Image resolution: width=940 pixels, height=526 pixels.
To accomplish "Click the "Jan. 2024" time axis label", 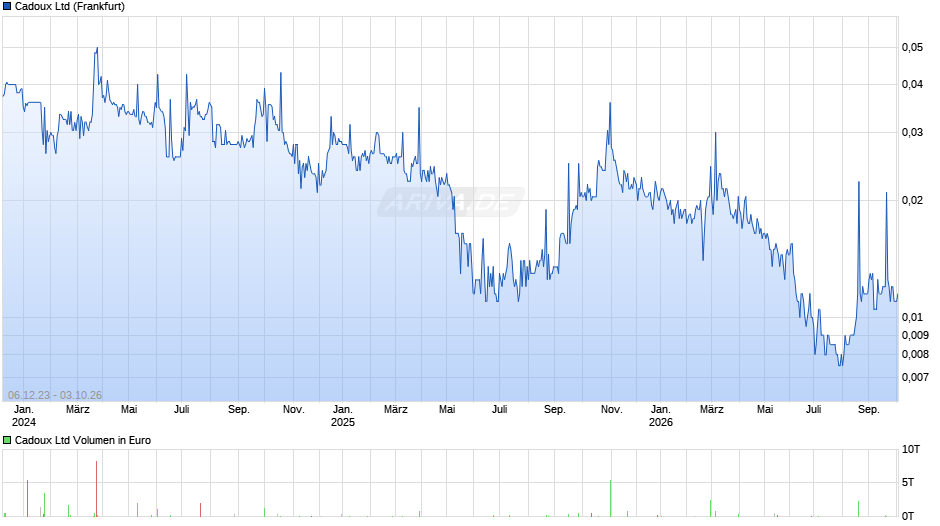I will pos(24,416).
